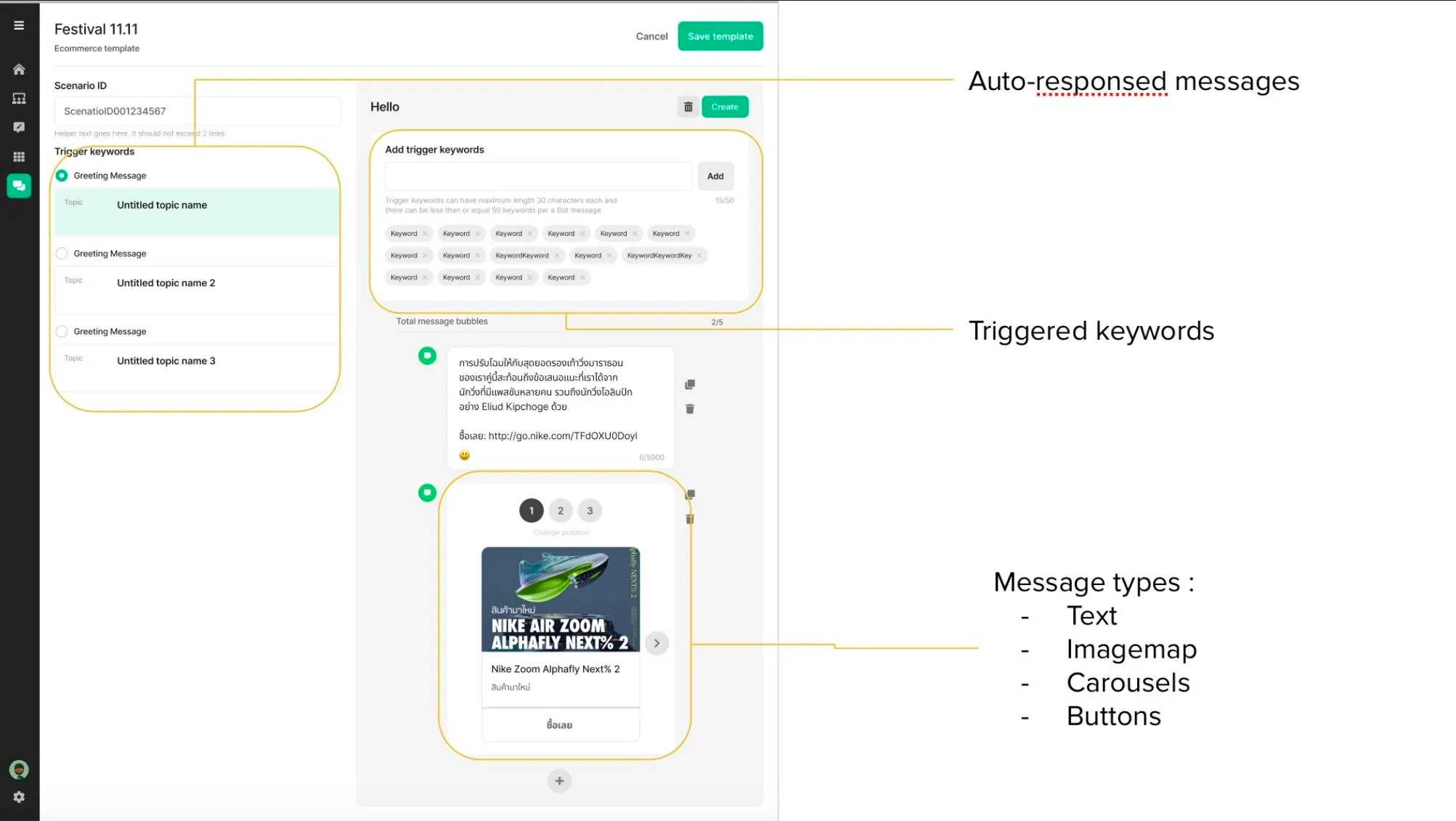Open the grid apps icon in sidebar
1456x821 pixels.
[19, 157]
